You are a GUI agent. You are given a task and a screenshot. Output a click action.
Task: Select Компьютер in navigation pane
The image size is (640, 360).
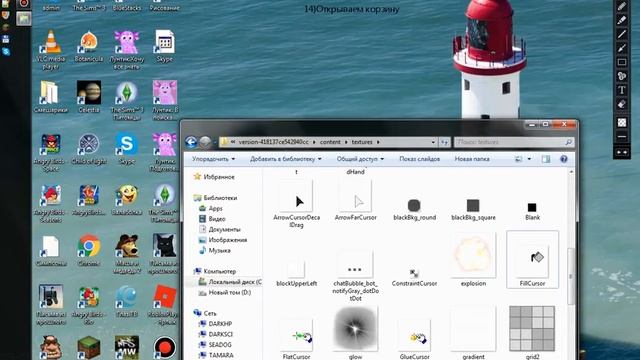[x=215, y=271]
